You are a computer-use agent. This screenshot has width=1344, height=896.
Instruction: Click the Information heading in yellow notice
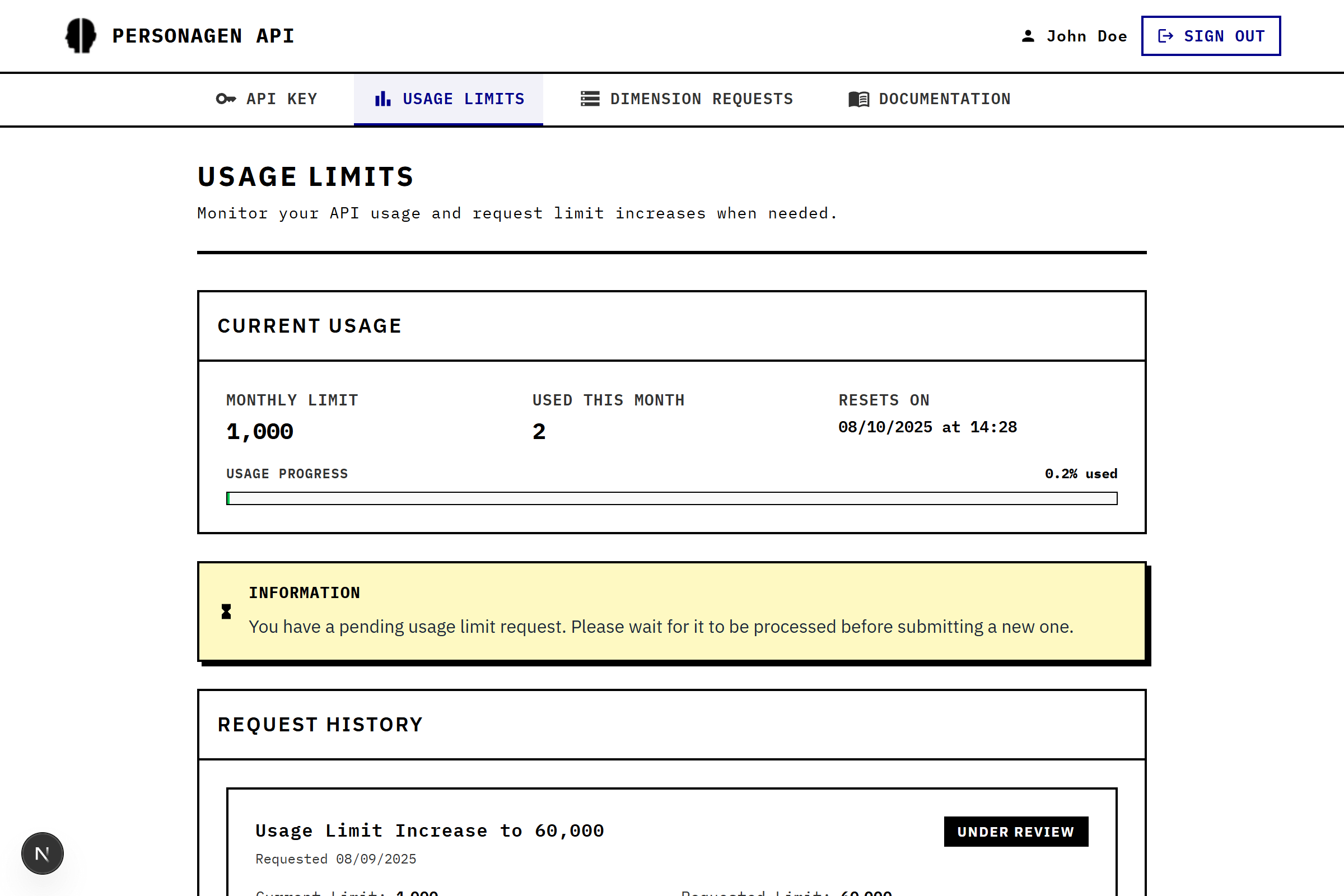click(305, 592)
